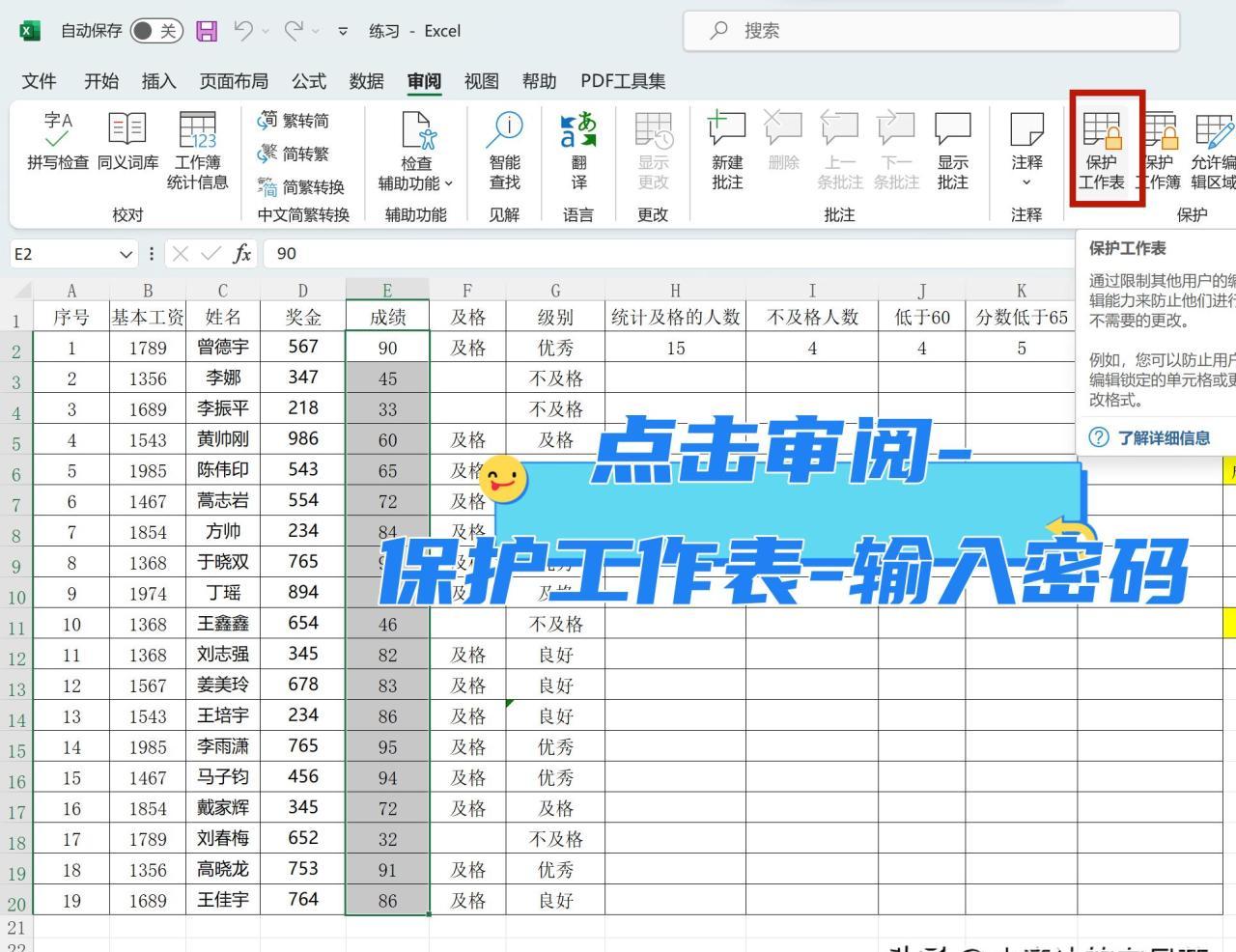Image resolution: width=1236 pixels, height=952 pixels.
Task: Open 简繁转换 dialog
Action: pyautogui.click(x=300, y=186)
